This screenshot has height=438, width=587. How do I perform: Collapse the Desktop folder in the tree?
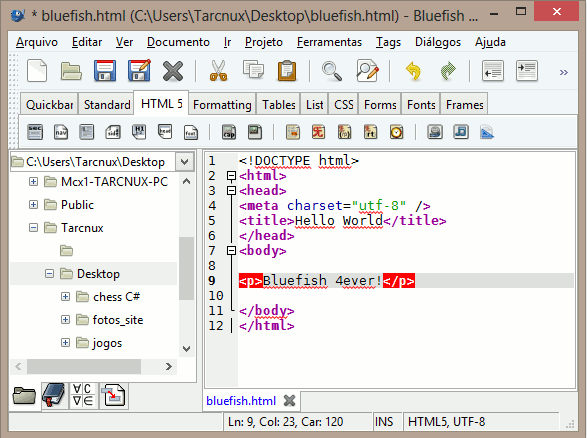click(x=49, y=274)
